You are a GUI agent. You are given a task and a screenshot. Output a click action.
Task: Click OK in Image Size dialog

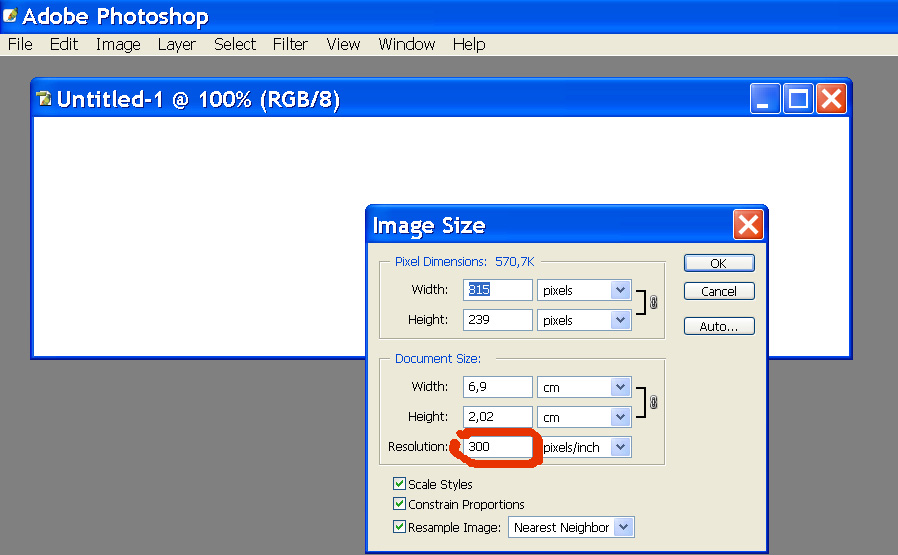pos(719,263)
